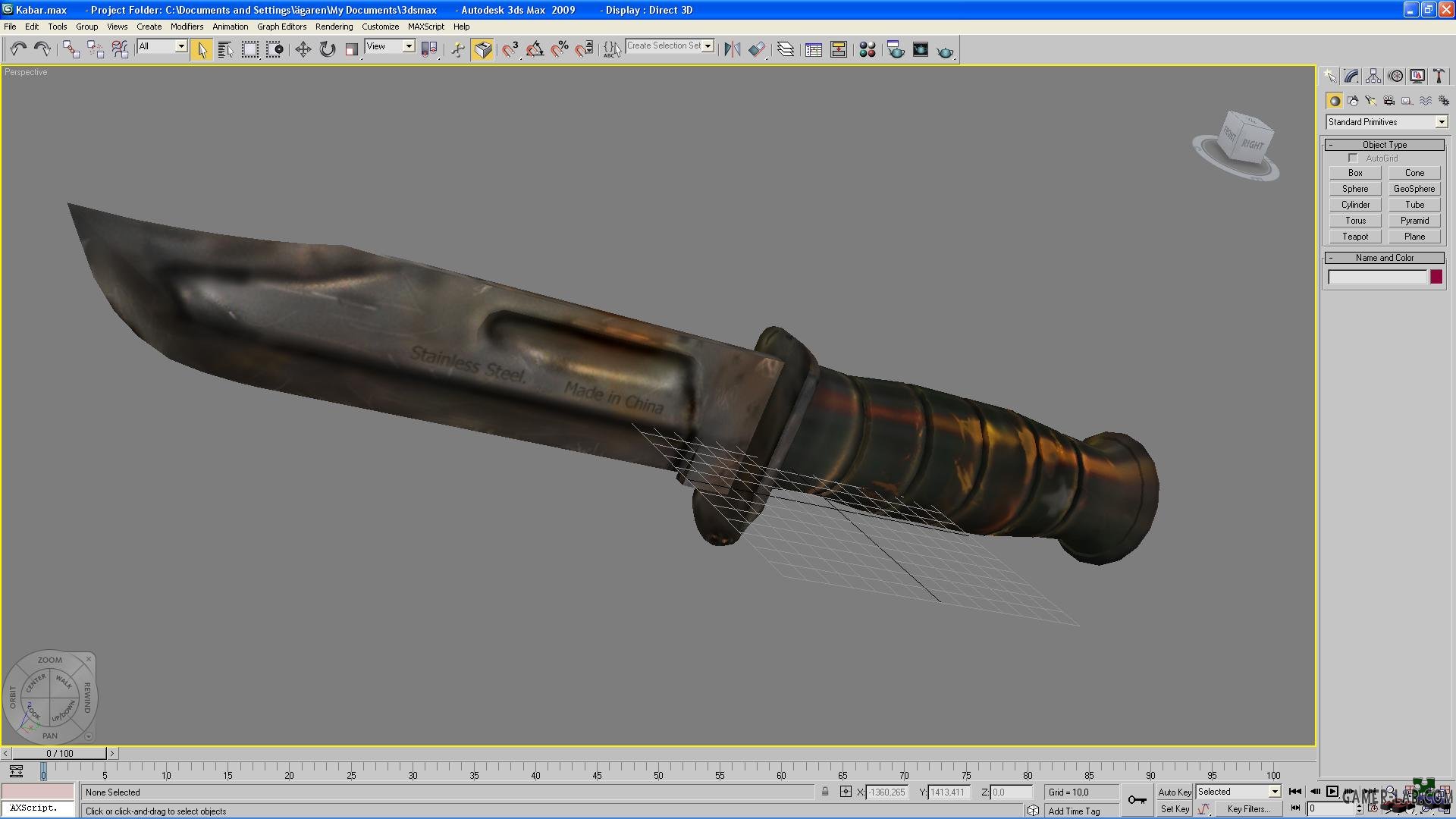
Task: Click the Unlink Selection tool
Action: coord(96,49)
